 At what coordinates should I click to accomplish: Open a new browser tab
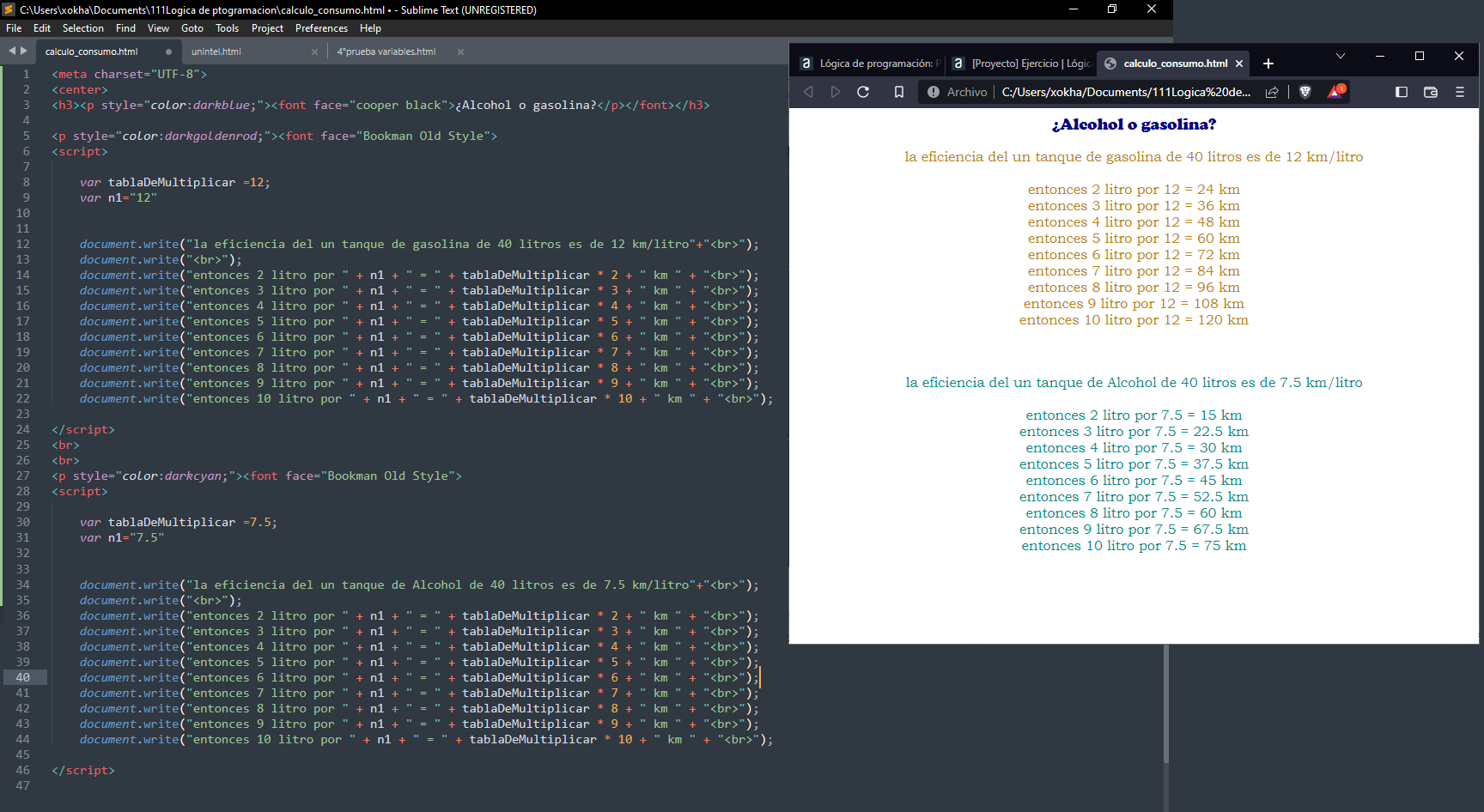1268,64
